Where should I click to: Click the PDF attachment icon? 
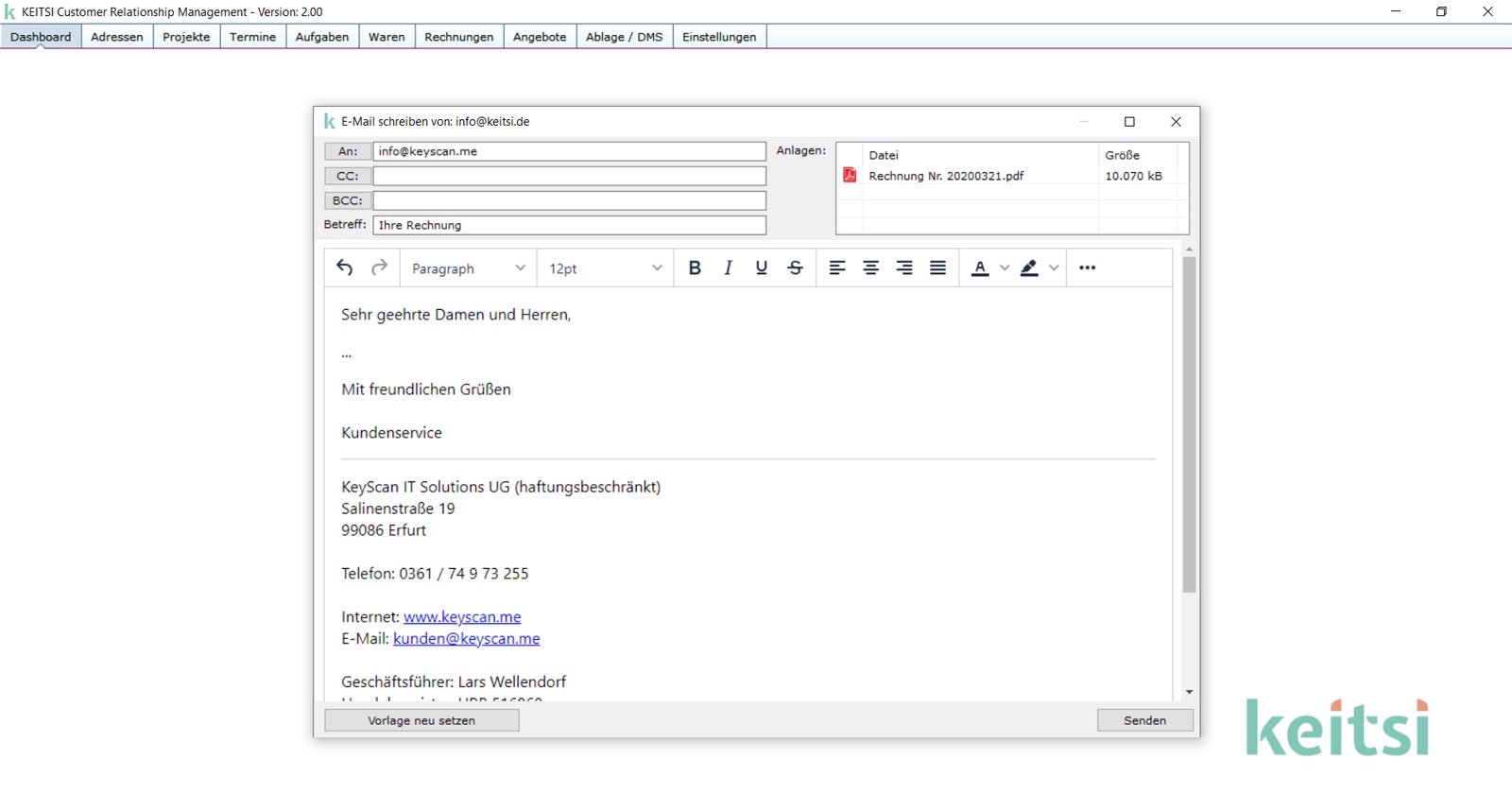[850, 176]
